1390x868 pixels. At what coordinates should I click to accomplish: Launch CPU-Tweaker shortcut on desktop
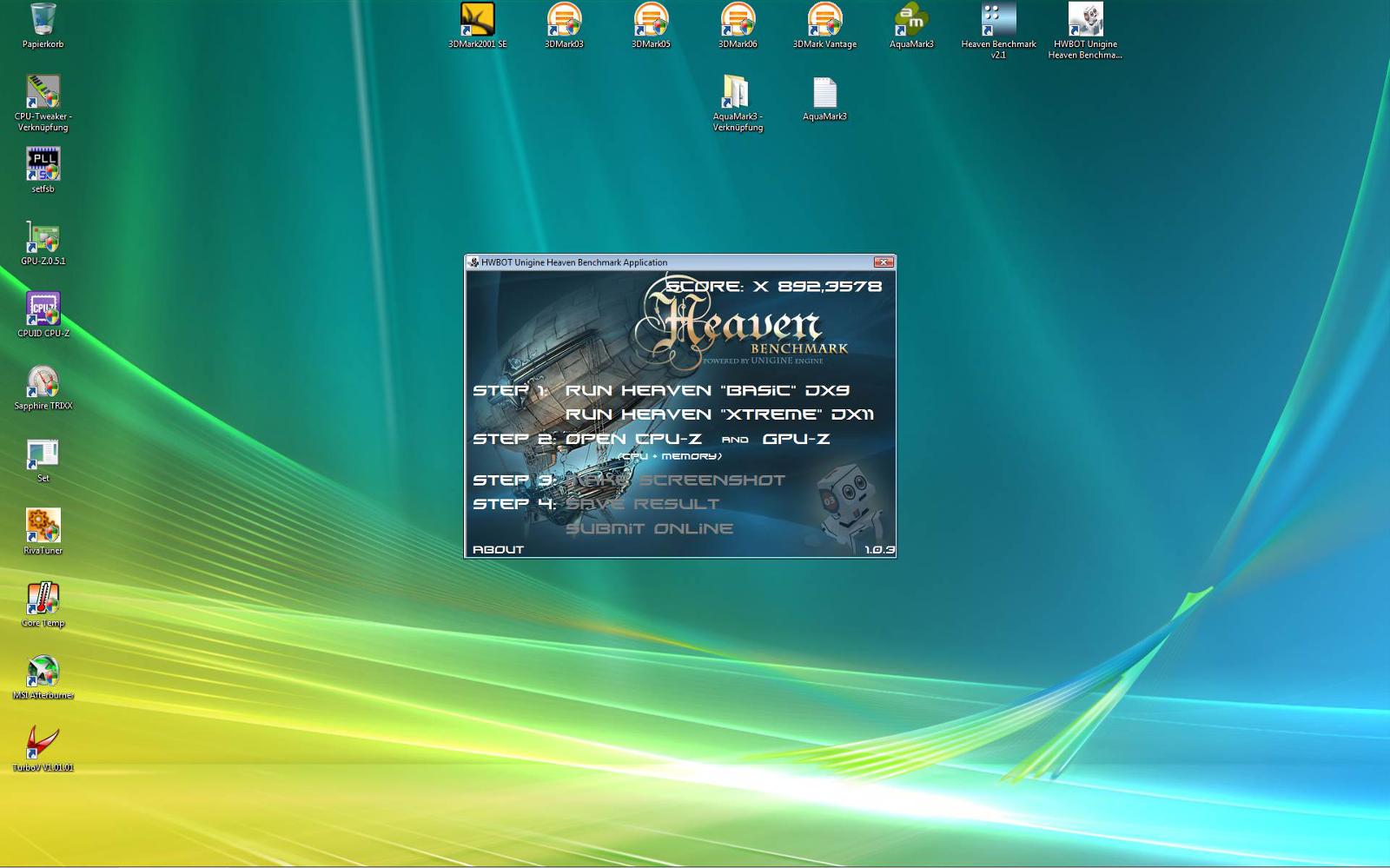tap(43, 103)
